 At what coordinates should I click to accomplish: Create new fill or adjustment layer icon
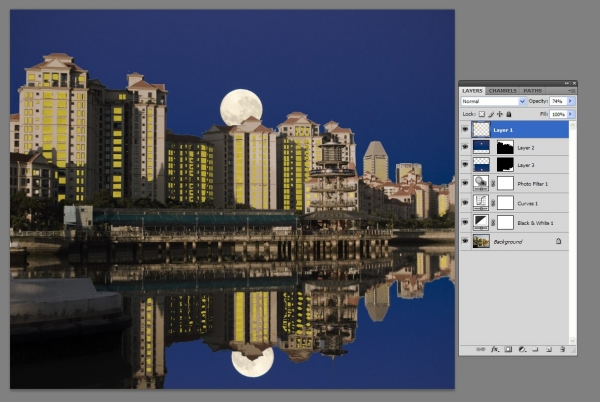click(x=522, y=349)
